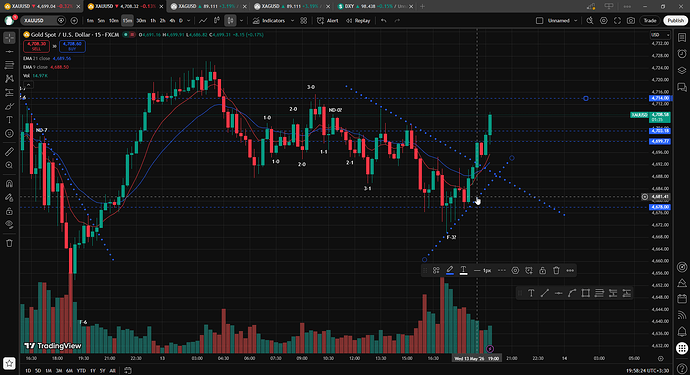This screenshot has width=690, height=375.
Task: Open the 1Y date range
Action: 93,371
